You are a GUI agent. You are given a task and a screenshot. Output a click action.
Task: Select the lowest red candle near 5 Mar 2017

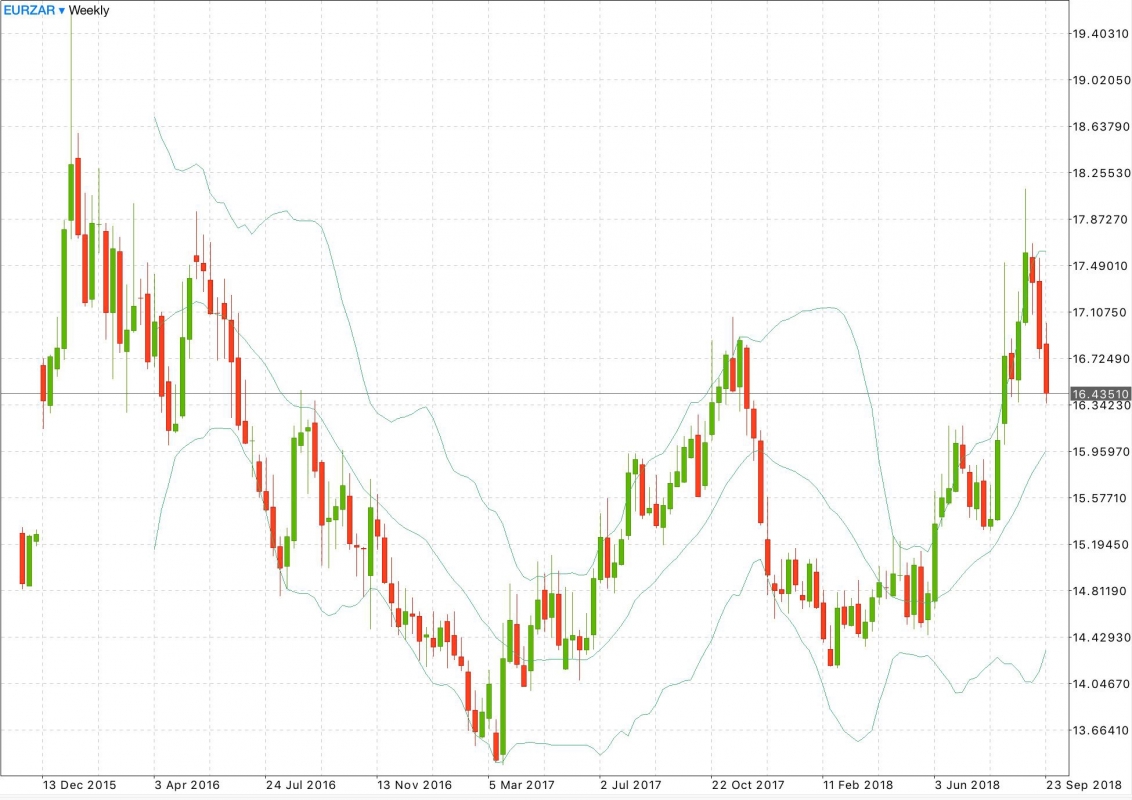coord(496,745)
